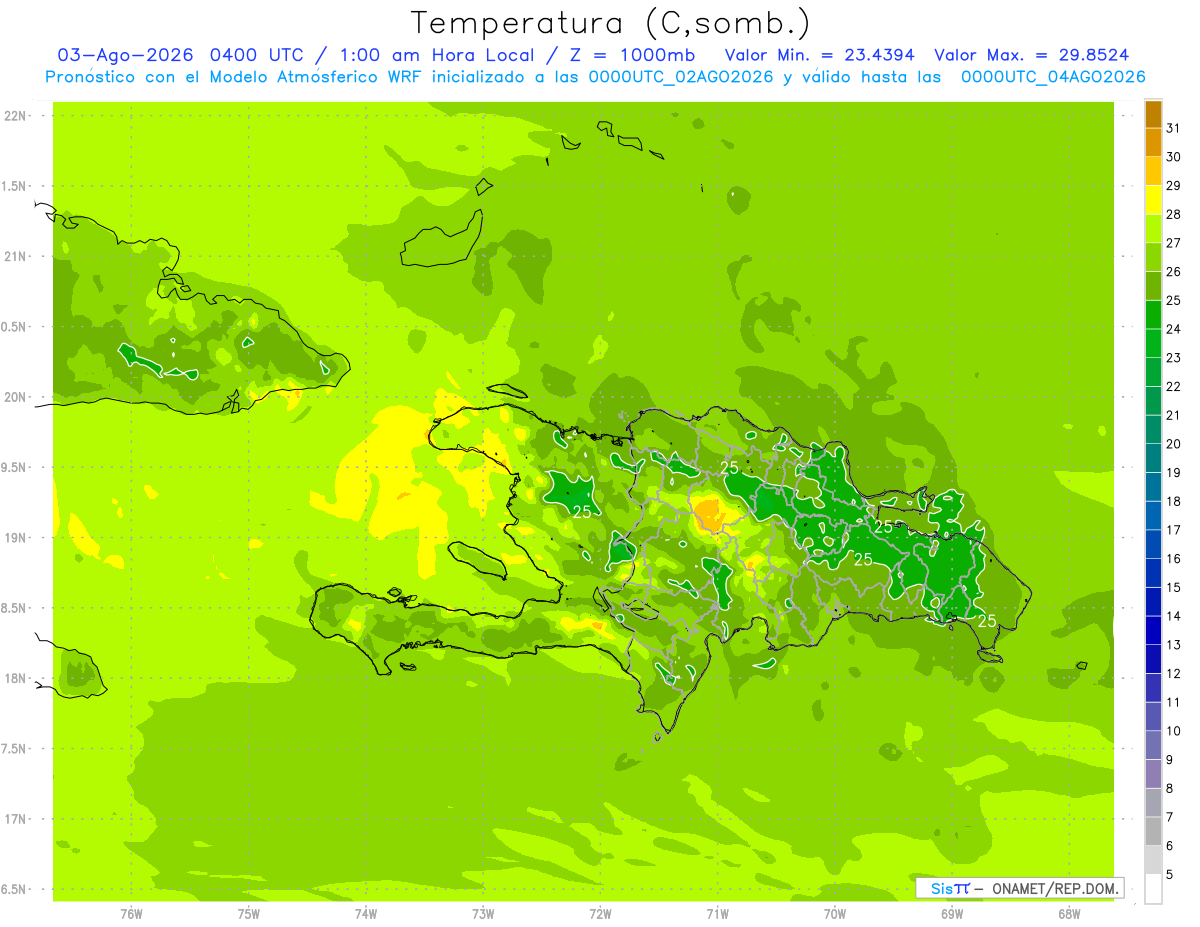The width and height of the screenshot is (1200, 927).
Task: Click the '17N' latitude label
Action: [x=16, y=819]
